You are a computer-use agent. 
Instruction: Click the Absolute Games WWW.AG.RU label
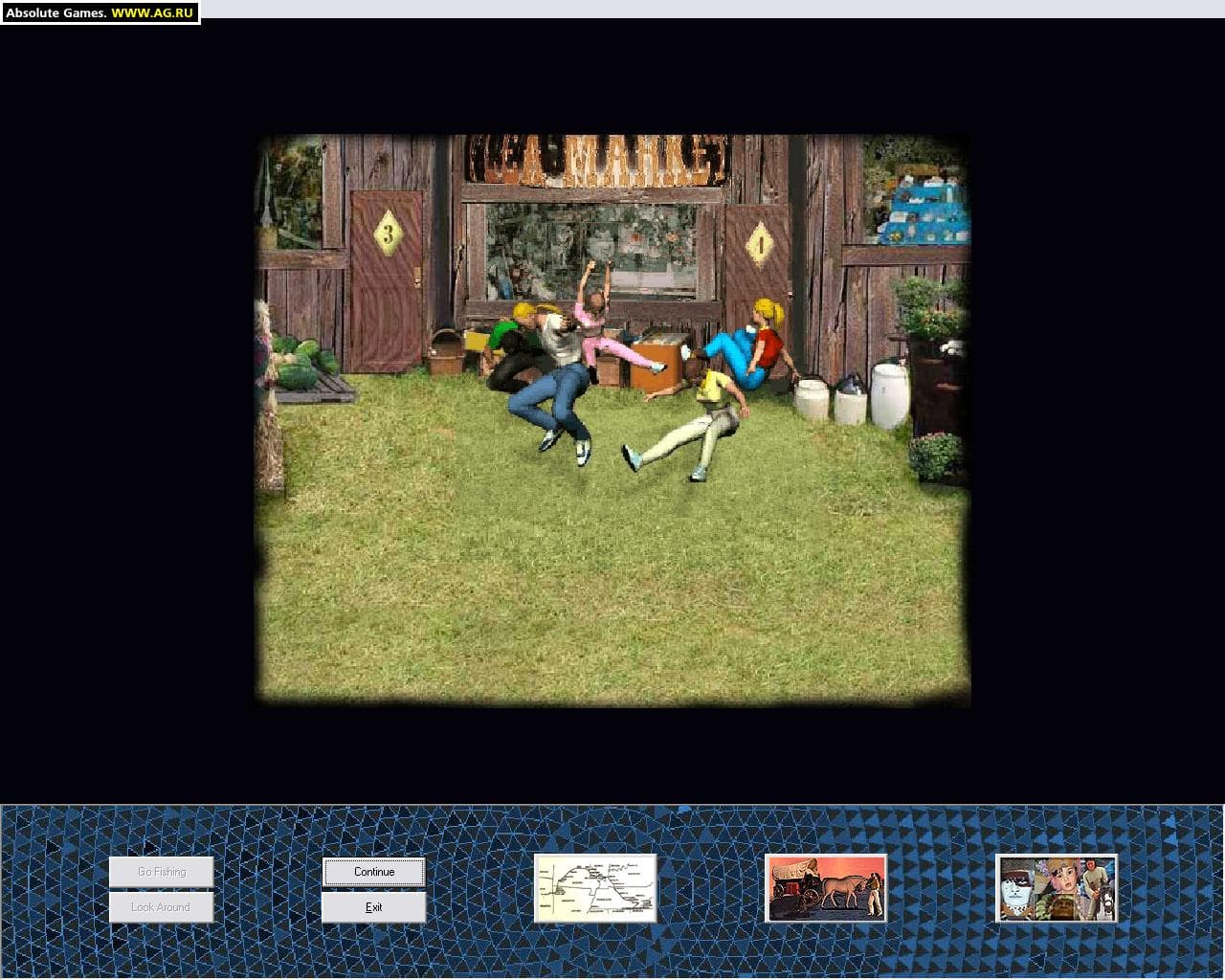[100, 12]
